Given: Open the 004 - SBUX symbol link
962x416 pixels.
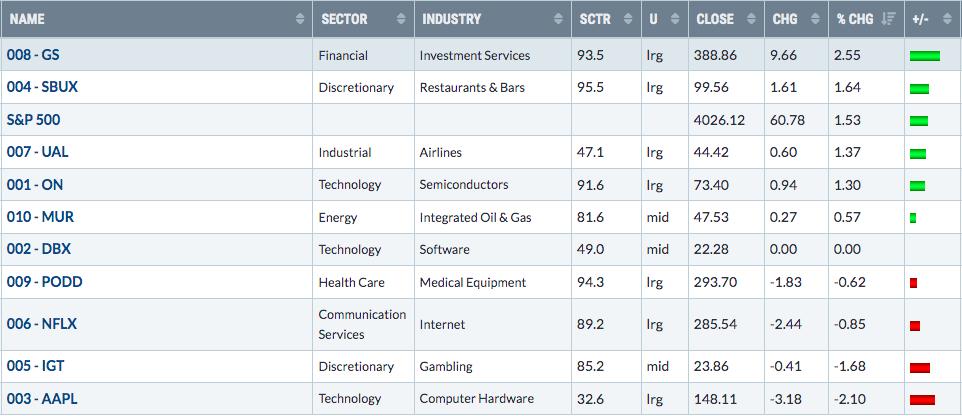Looking at the screenshot, I should coord(42,87).
